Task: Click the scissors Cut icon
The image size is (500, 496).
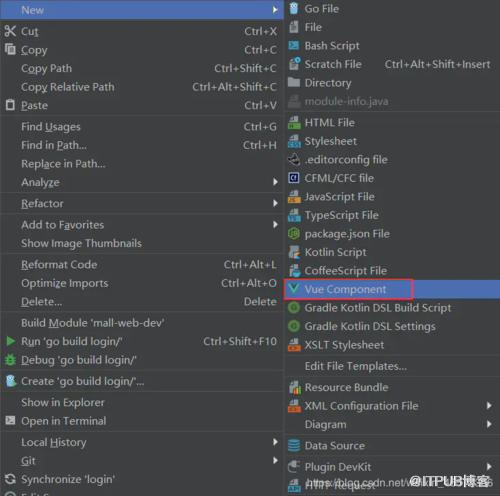Action: [x=10, y=31]
